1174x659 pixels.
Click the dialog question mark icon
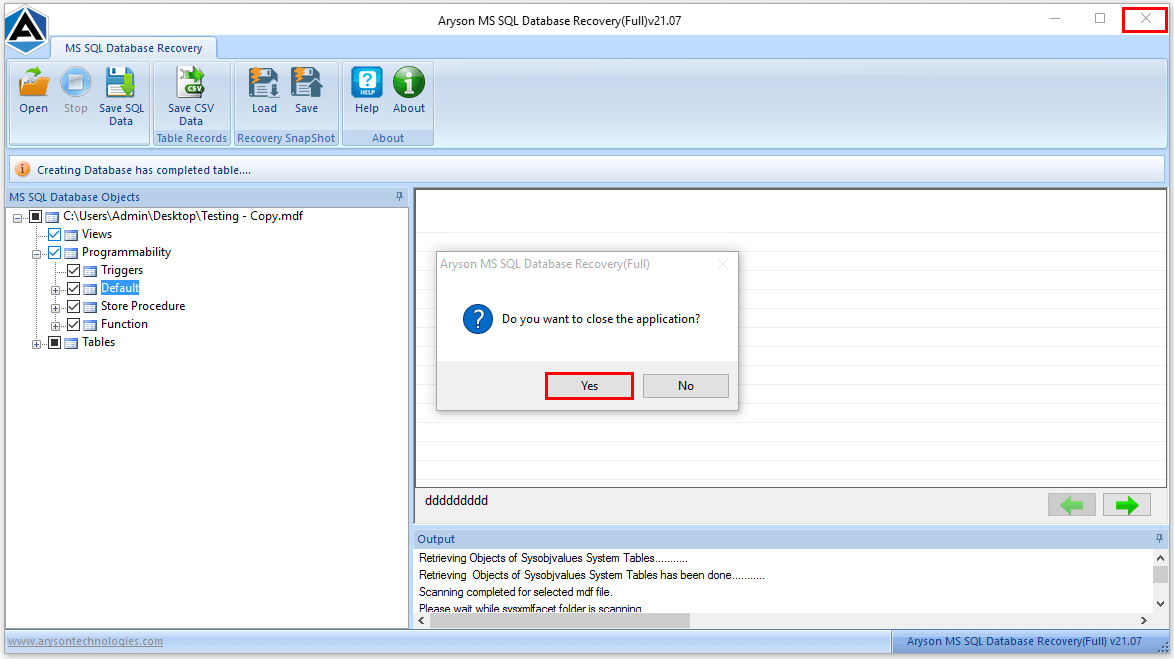478,319
